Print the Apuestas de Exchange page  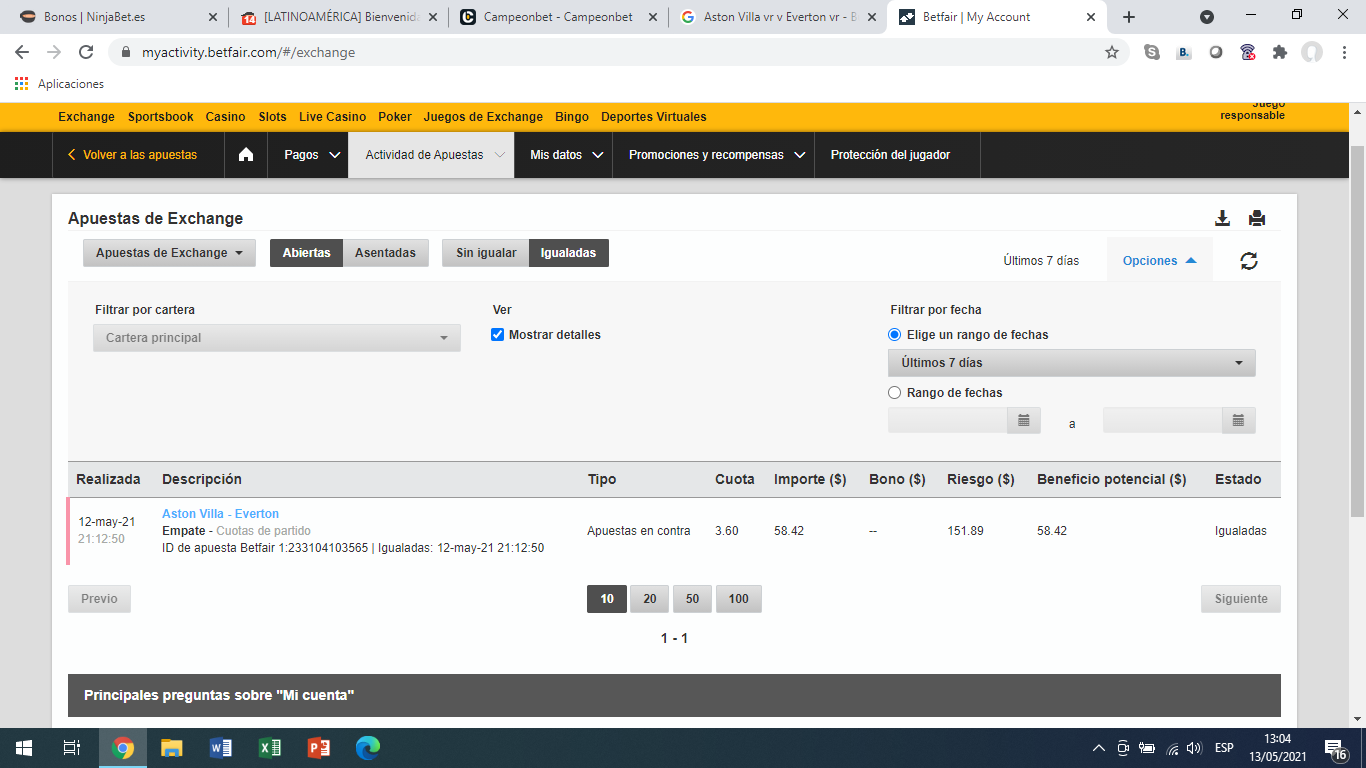(x=1257, y=218)
